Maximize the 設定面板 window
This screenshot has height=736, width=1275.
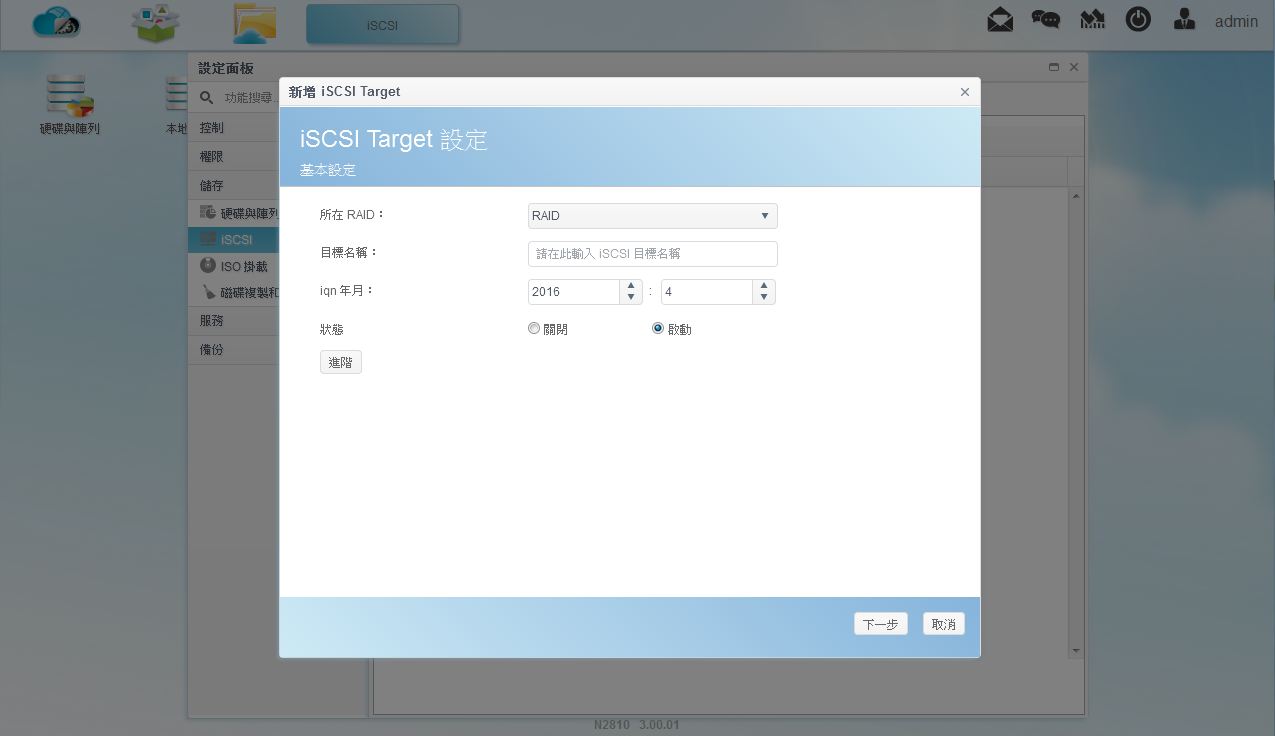(1054, 67)
